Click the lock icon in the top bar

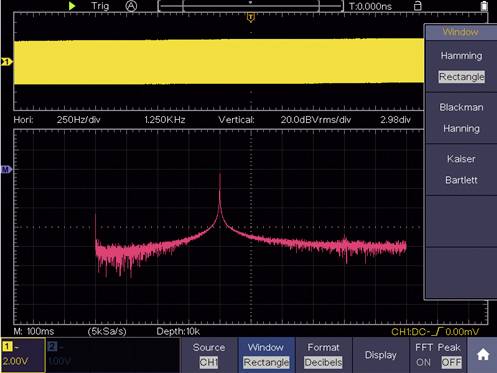417,6
